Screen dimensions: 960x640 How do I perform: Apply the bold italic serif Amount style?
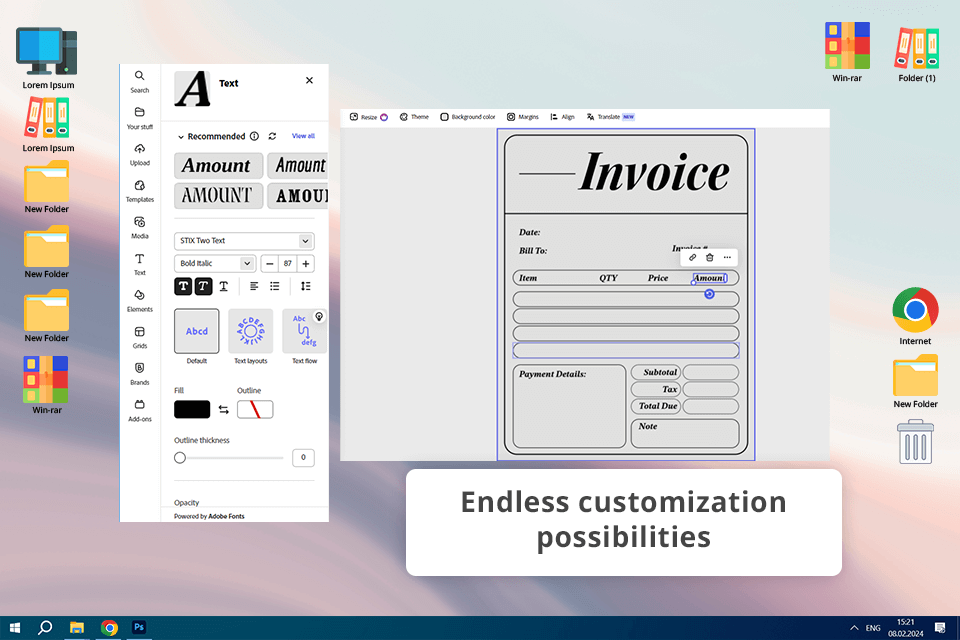click(219, 165)
